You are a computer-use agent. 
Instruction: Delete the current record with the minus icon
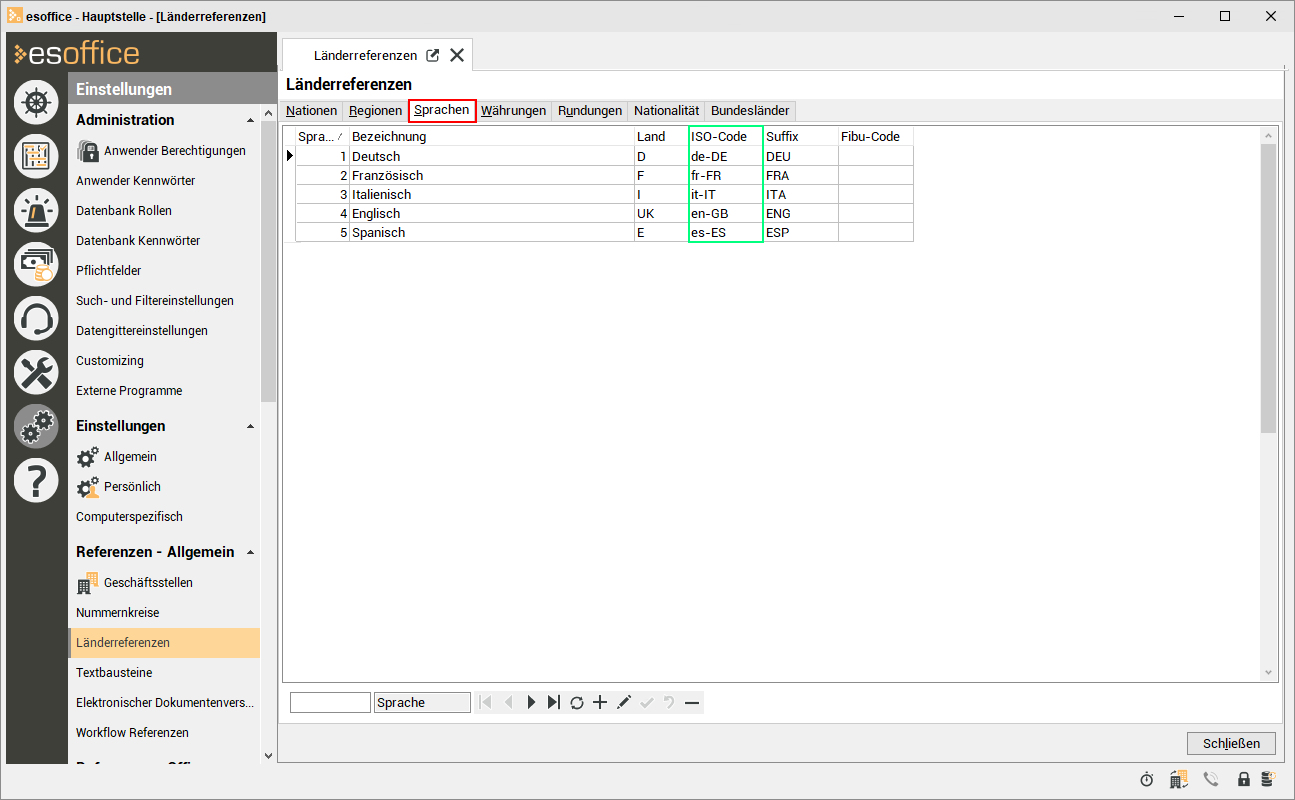coord(692,703)
